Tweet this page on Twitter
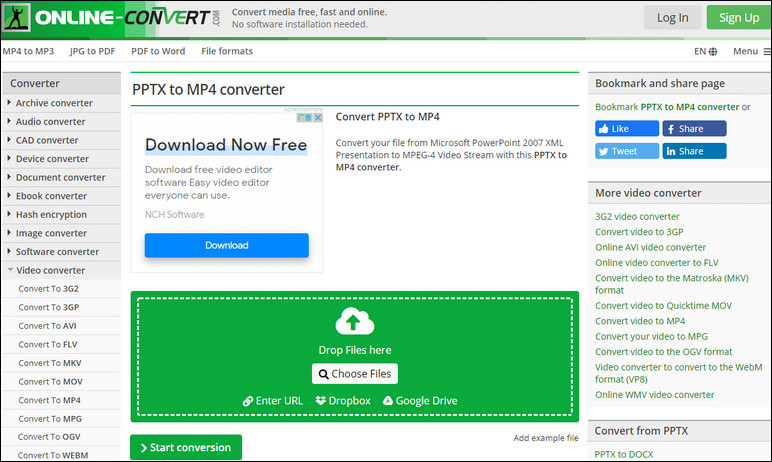The image size is (772, 462). pyautogui.click(x=627, y=151)
